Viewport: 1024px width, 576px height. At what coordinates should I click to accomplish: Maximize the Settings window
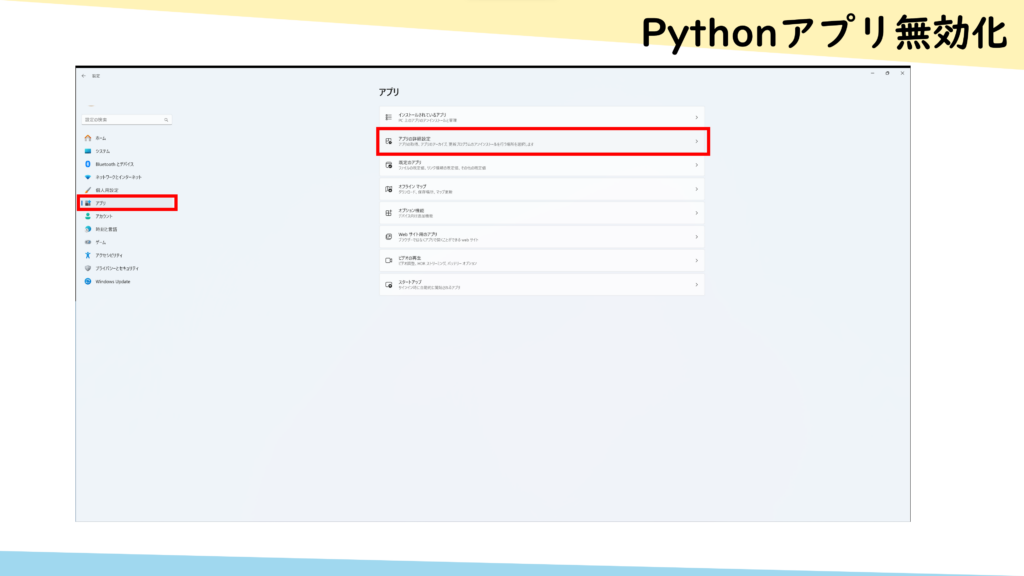tap(888, 73)
